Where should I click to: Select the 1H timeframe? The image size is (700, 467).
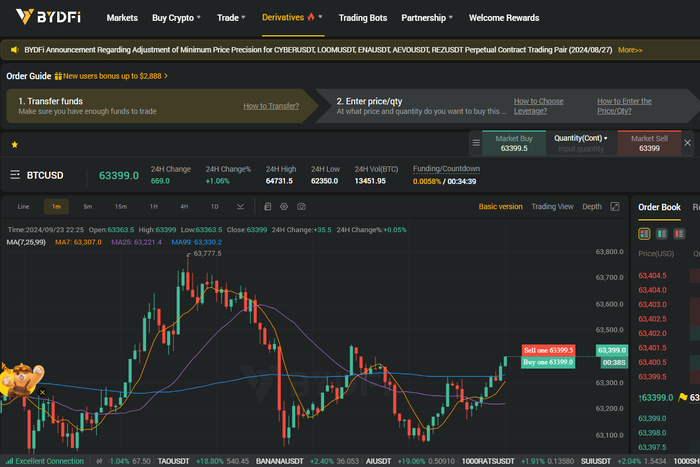click(x=154, y=207)
